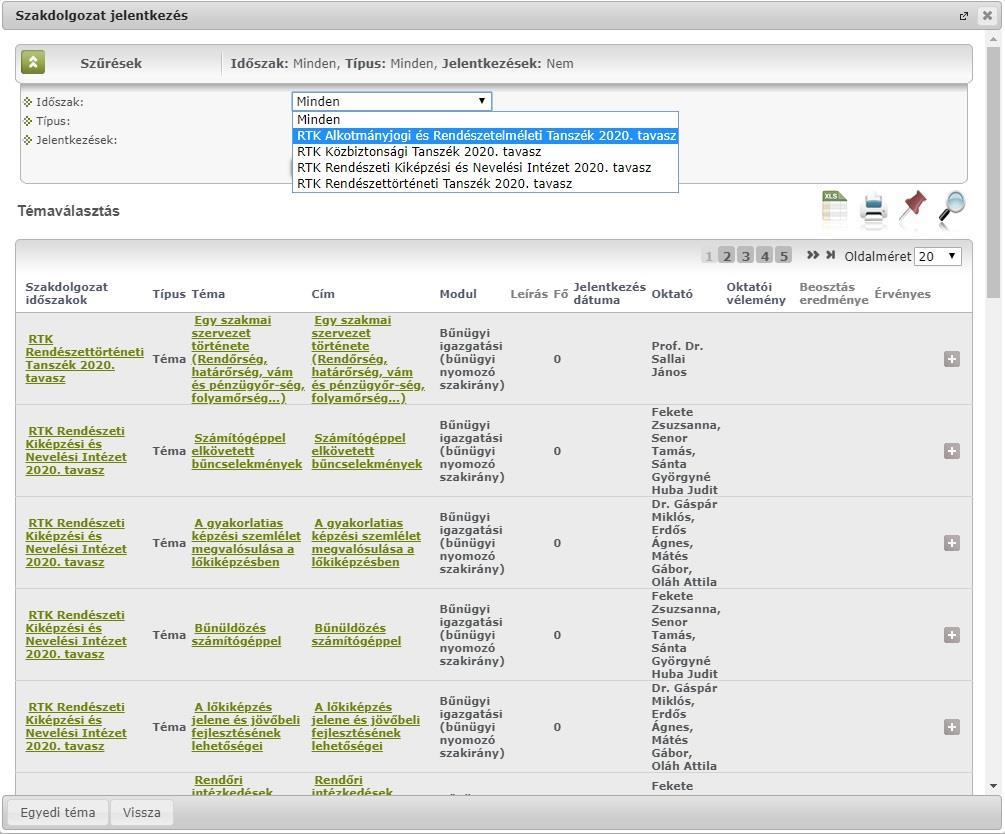Image resolution: width=1005 pixels, height=834 pixels.
Task: Click the scrollbar down arrow
Action: (993, 786)
